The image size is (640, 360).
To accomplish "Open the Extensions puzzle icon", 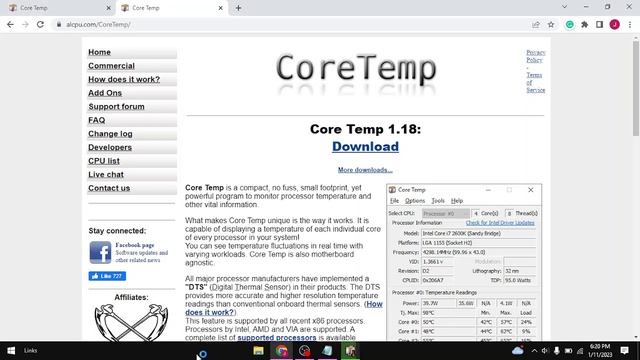I will 584,24.
